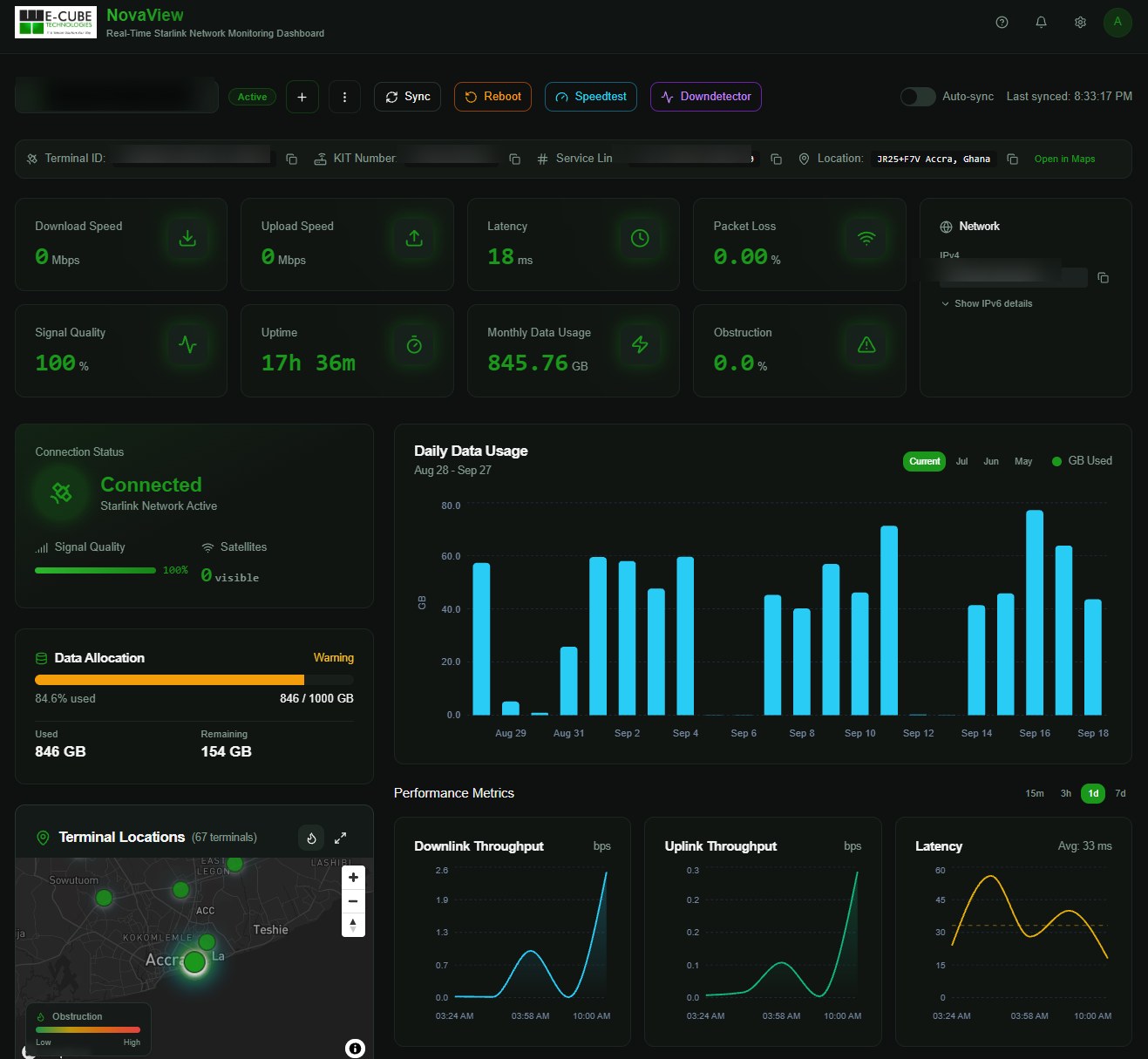
Task: Set Performance Metrics range to 15m
Action: point(1035,793)
